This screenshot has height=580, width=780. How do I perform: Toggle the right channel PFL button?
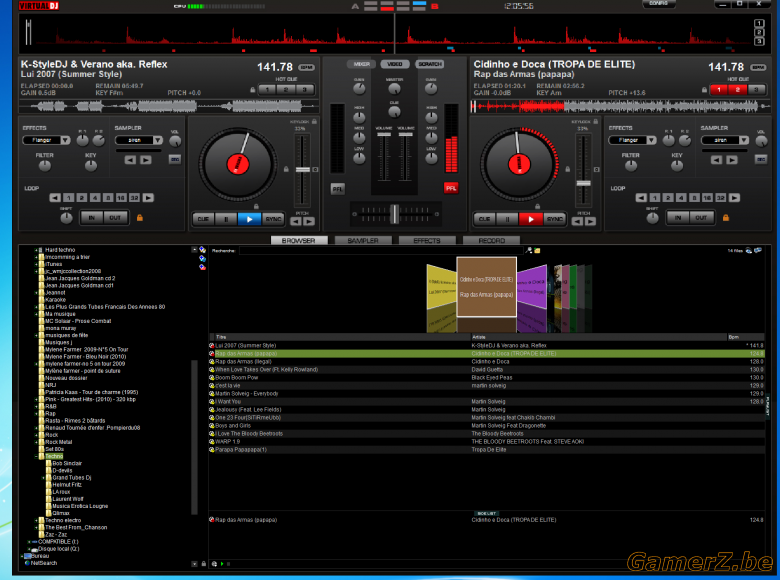tap(451, 188)
